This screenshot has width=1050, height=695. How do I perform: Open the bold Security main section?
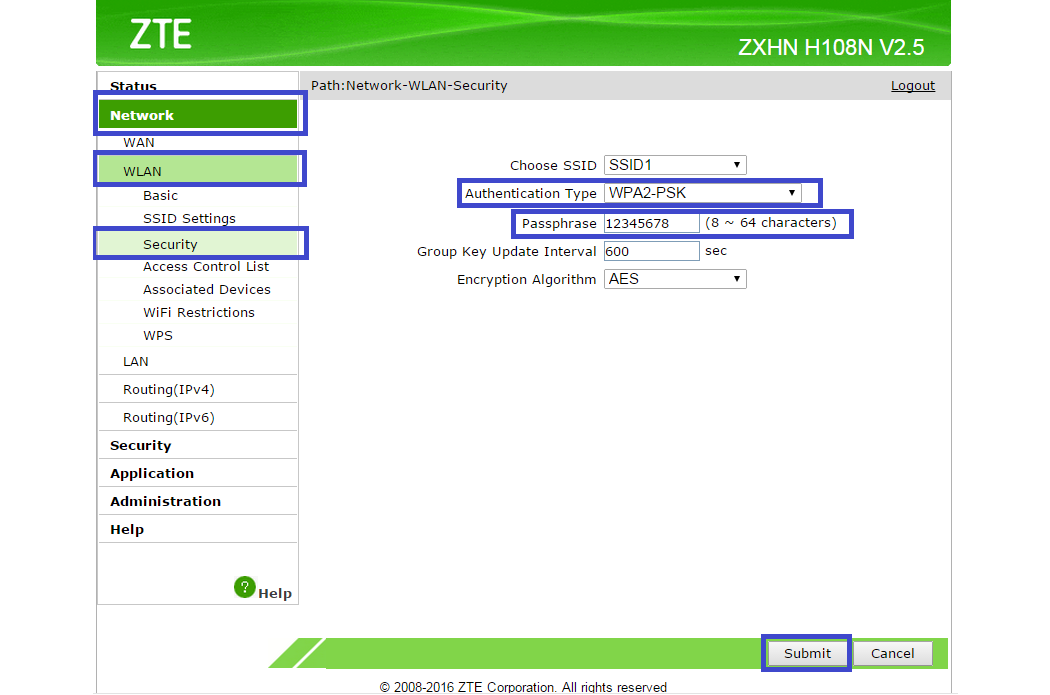point(141,445)
